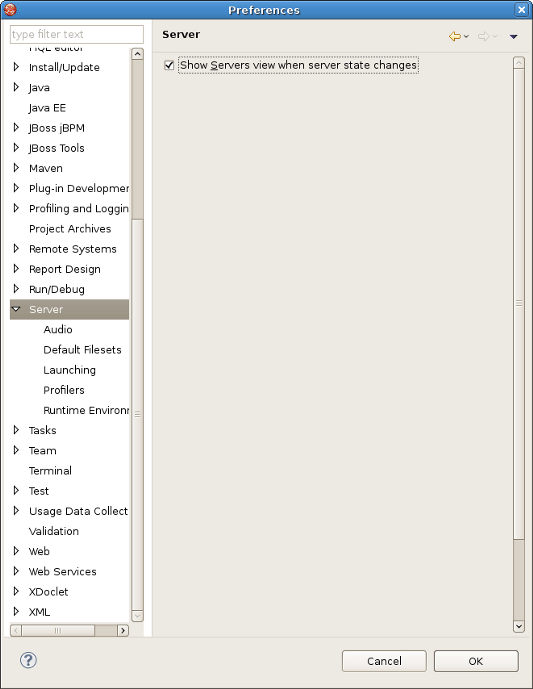Viewport: 533px width, 689px height.
Task: Expand the Run/Debug node
Action: (x=16, y=289)
